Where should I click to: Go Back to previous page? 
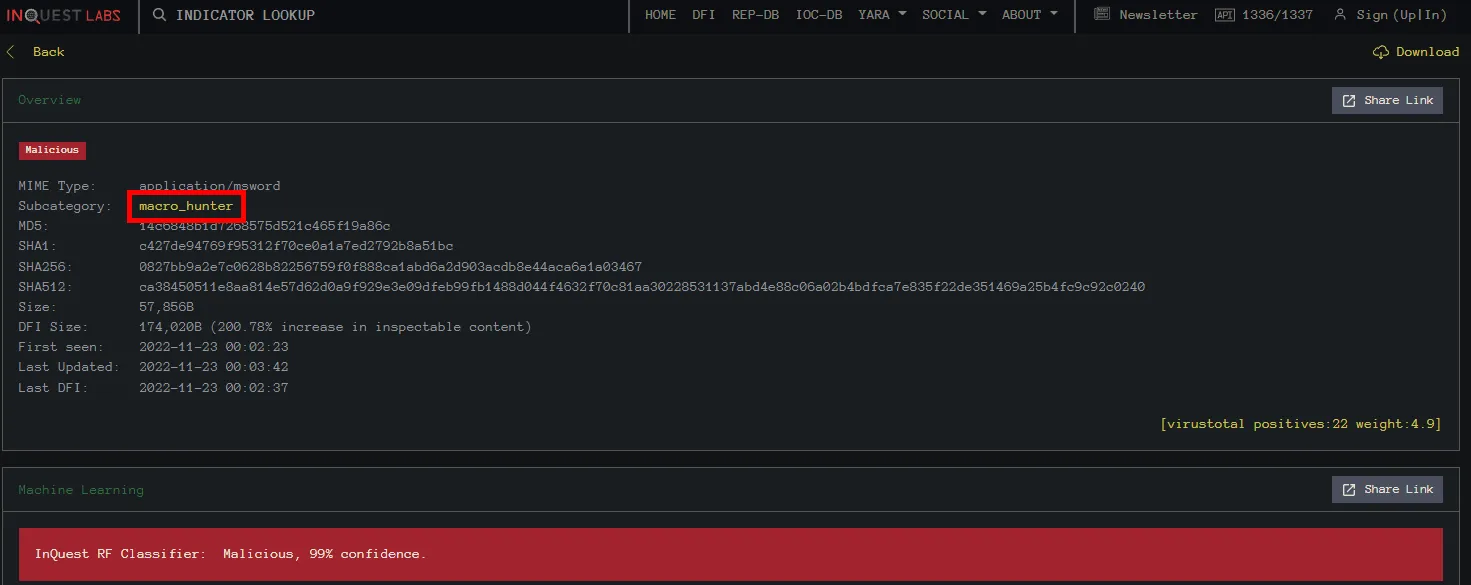click(48, 52)
